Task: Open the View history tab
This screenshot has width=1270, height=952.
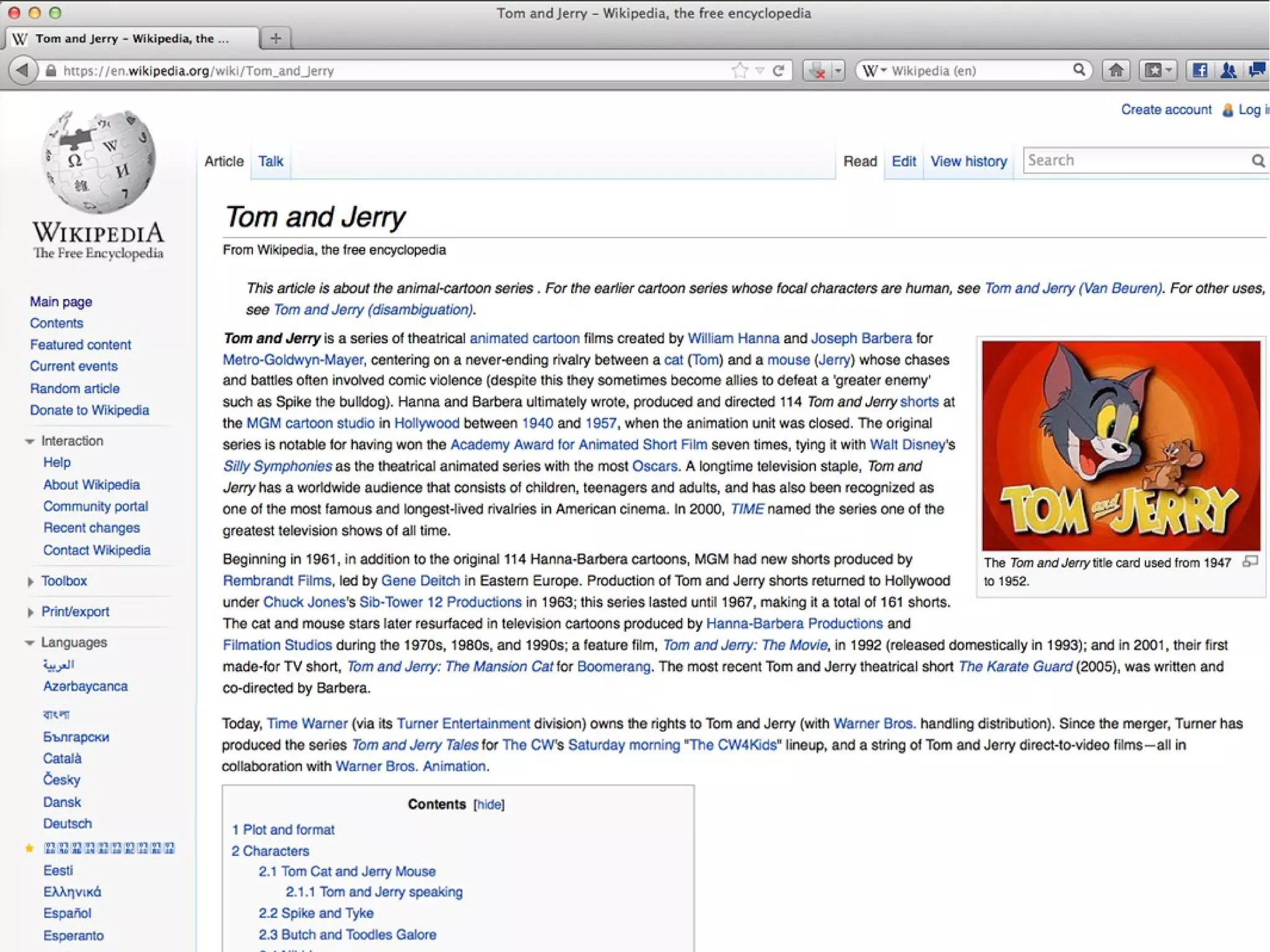Action: [969, 161]
